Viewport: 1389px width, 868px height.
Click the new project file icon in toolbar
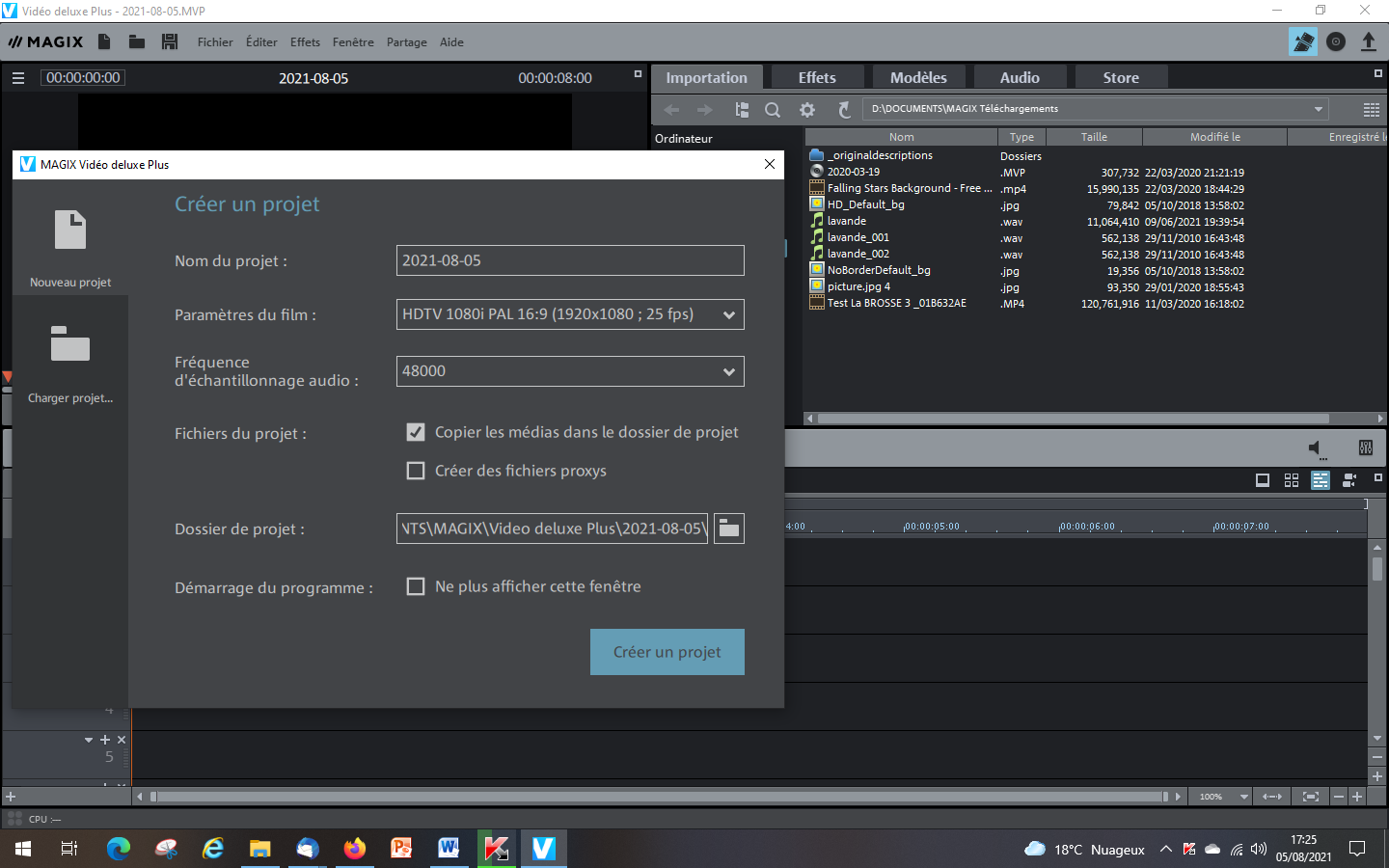tap(104, 41)
